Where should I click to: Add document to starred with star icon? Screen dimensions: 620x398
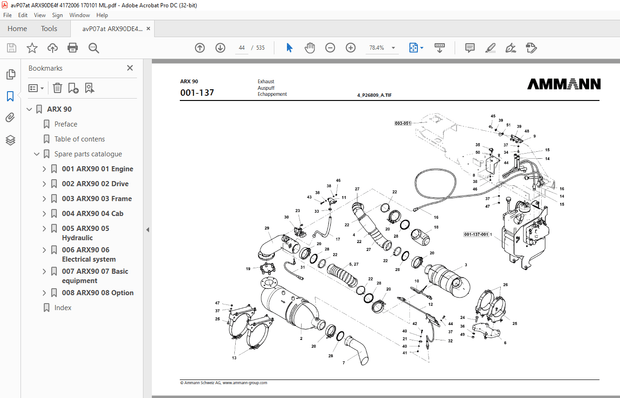point(32,48)
